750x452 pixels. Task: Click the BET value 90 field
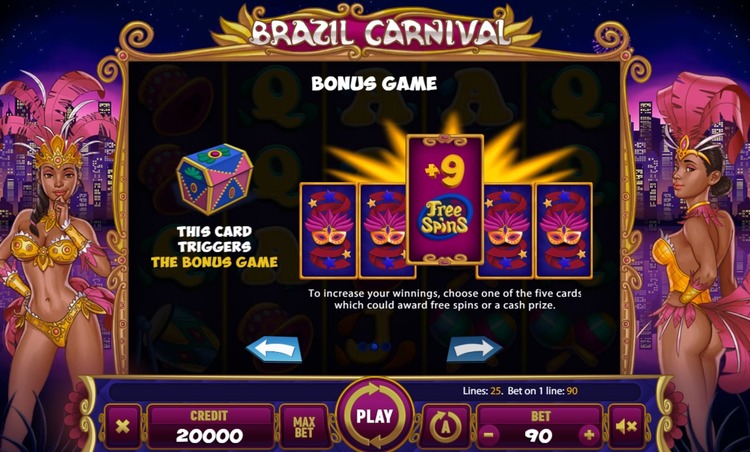point(539,435)
